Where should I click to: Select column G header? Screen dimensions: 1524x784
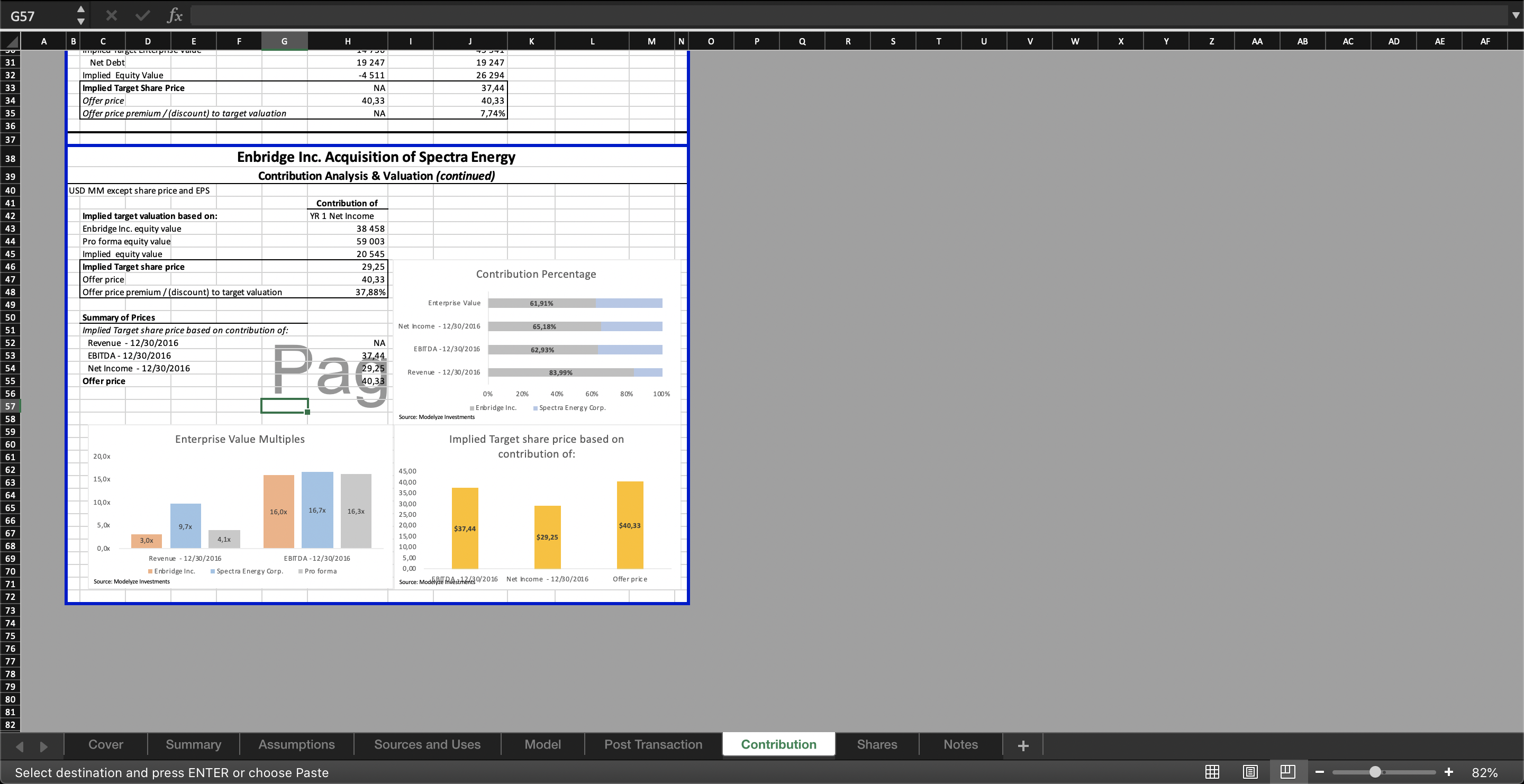pos(284,41)
